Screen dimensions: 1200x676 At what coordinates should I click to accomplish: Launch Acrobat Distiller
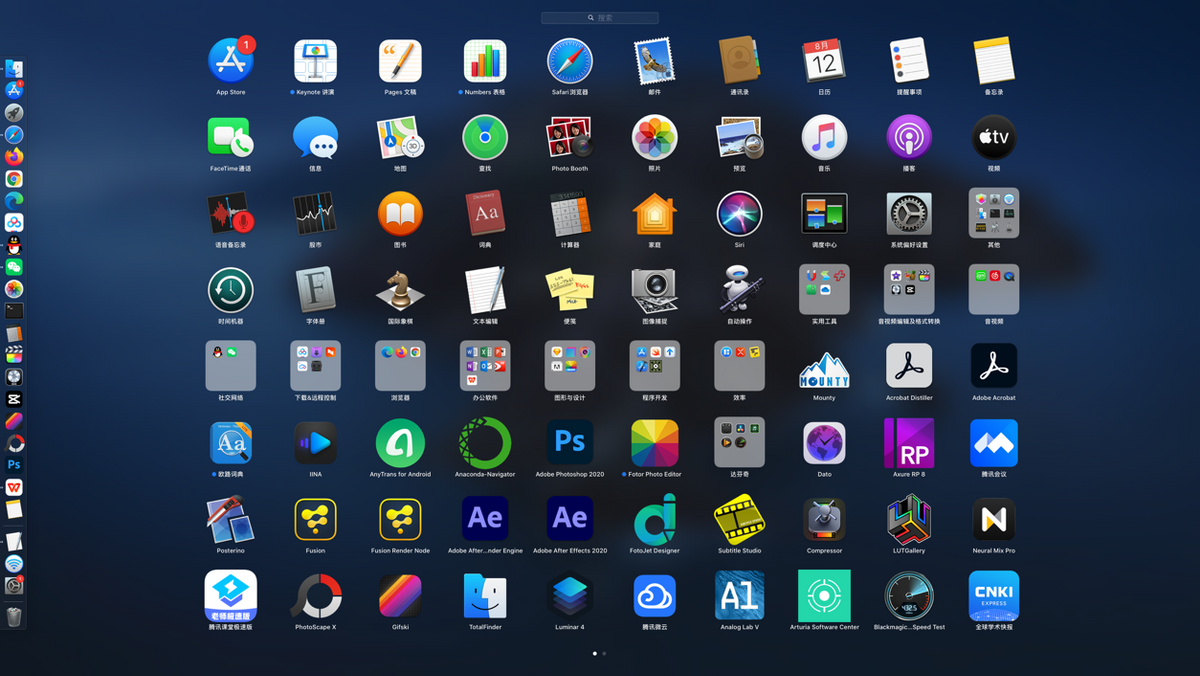click(x=909, y=366)
